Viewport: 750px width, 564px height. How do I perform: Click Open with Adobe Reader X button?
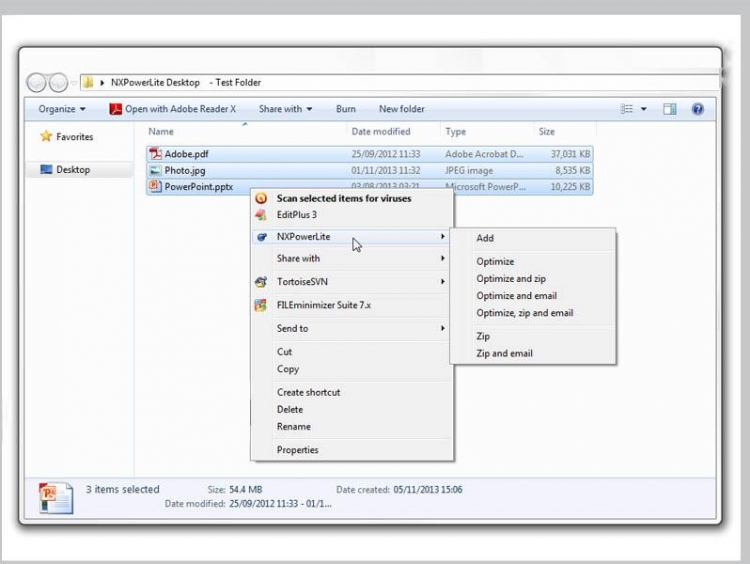point(173,109)
